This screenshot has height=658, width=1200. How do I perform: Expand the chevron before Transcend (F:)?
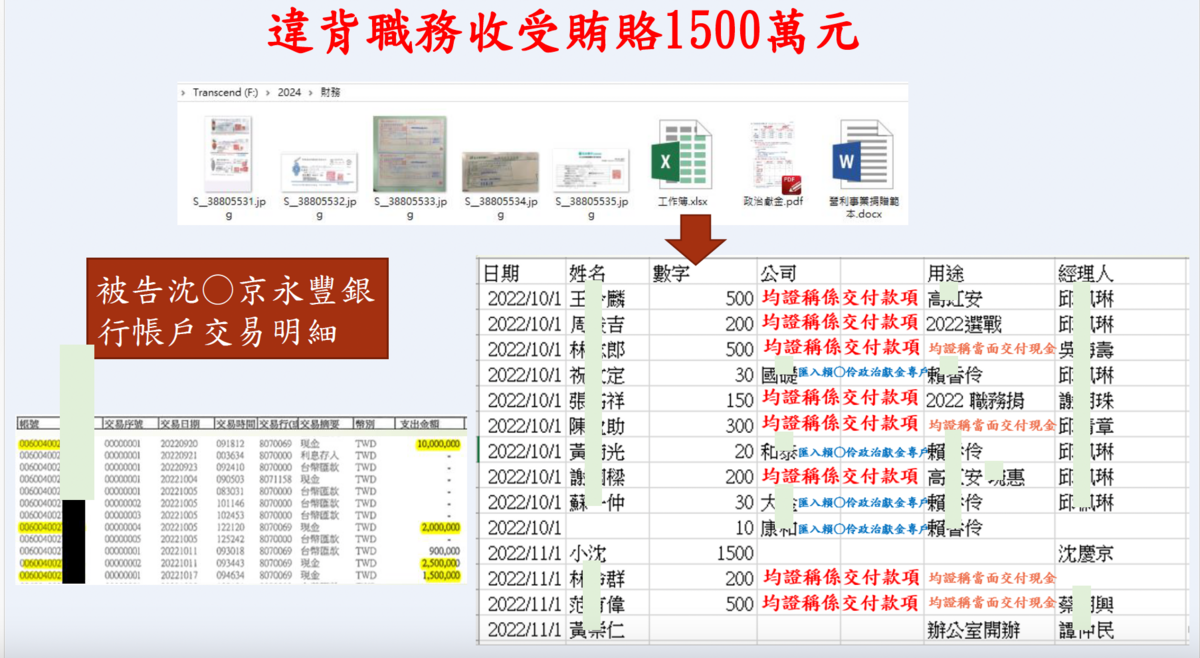coord(183,92)
